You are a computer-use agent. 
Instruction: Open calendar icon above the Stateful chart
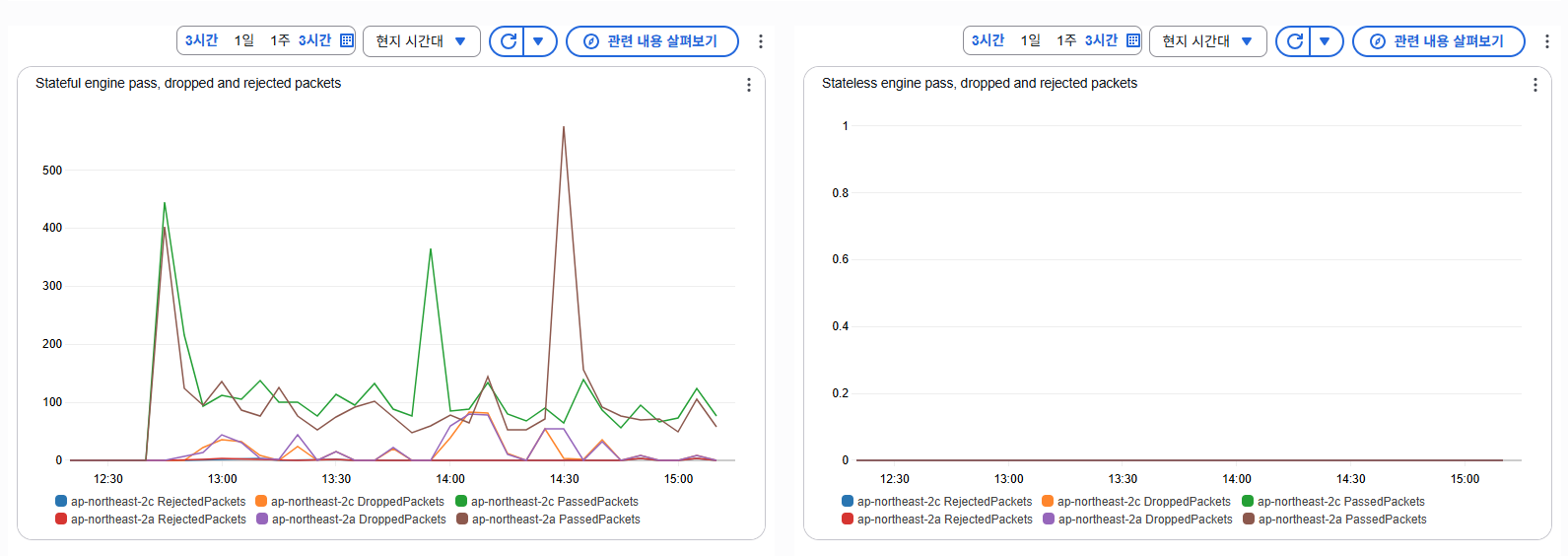point(347,40)
